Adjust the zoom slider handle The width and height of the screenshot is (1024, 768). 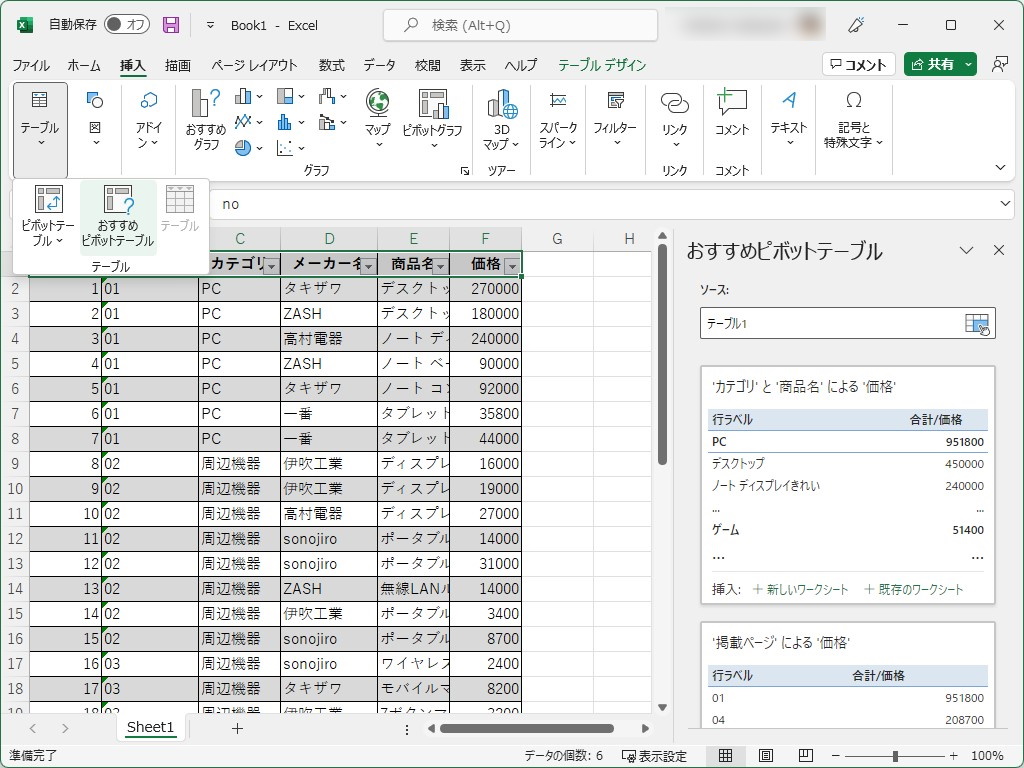[x=895, y=756]
